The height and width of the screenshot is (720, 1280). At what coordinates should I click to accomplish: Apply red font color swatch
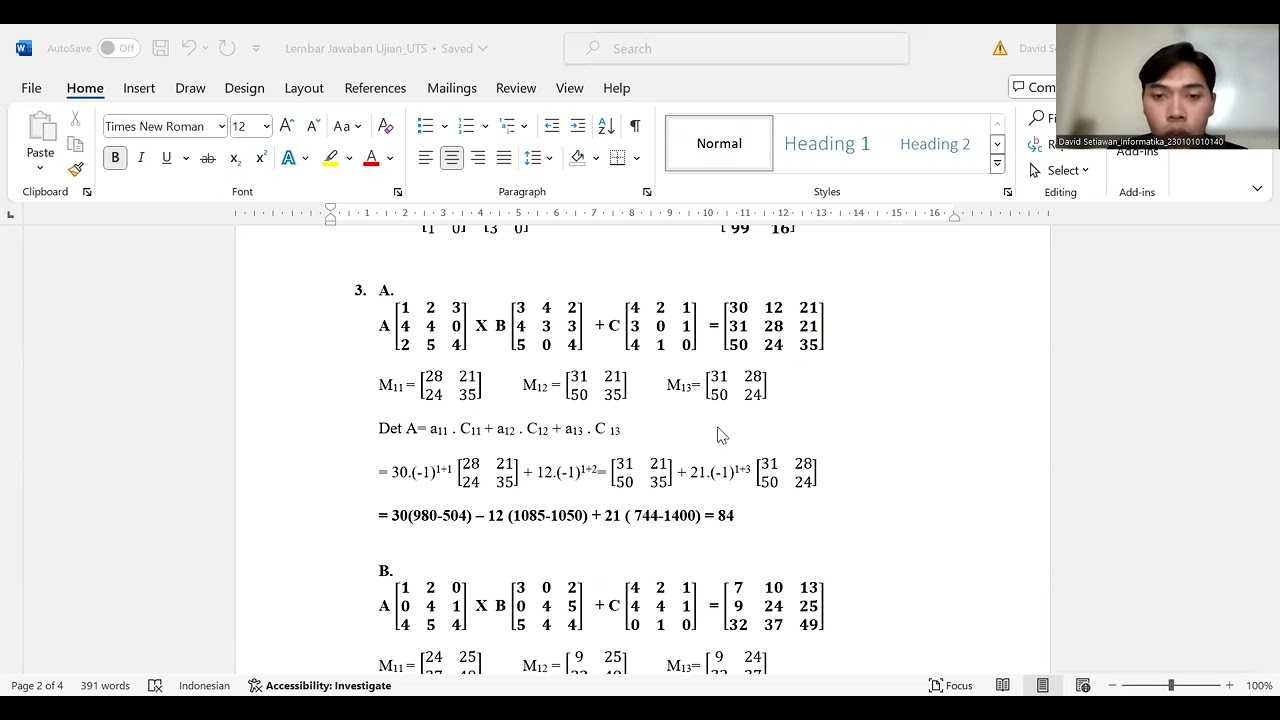click(371, 158)
